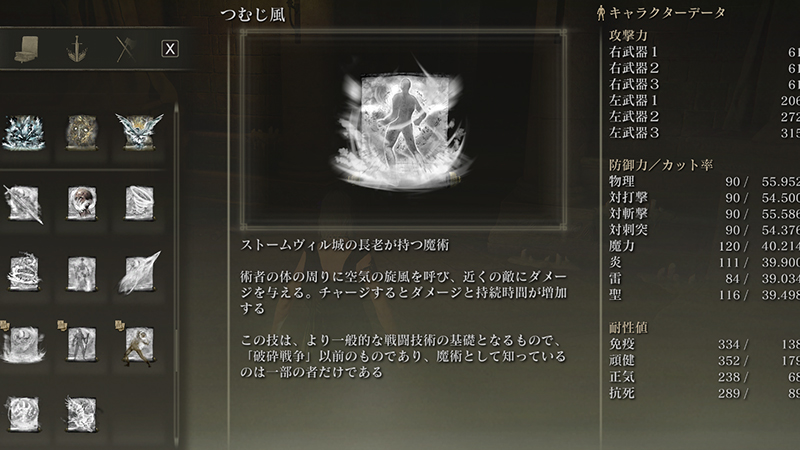Open the chair-shaped category tab
The height and width of the screenshot is (450, 800).
tap(27, 49)
